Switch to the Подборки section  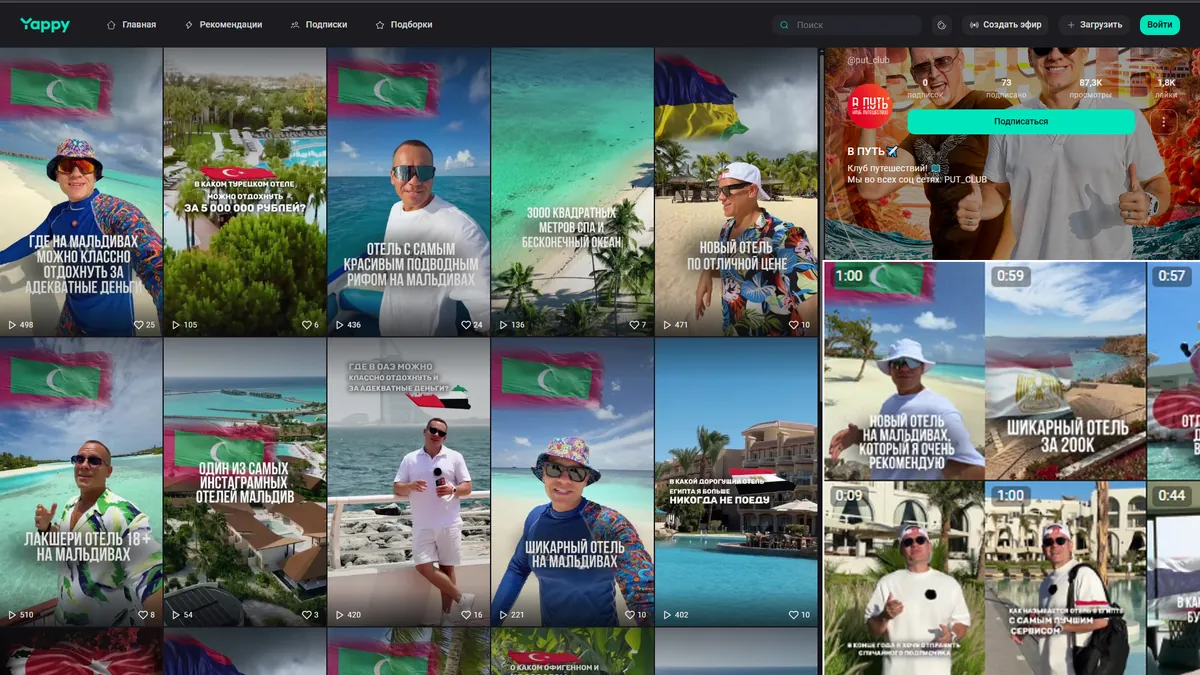point(404,25)
